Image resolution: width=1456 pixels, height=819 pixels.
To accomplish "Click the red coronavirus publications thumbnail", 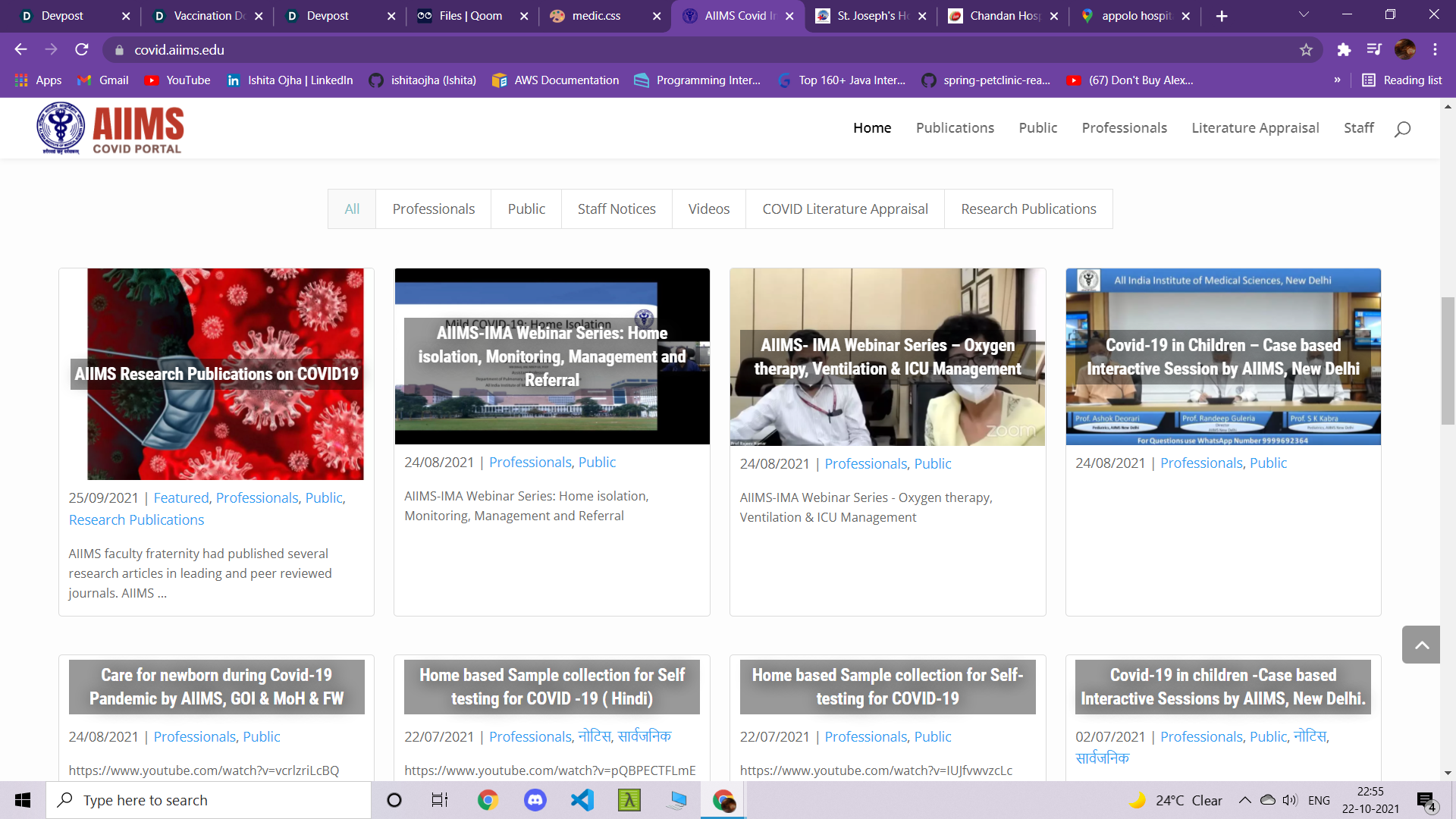I will tap(225, 318).
